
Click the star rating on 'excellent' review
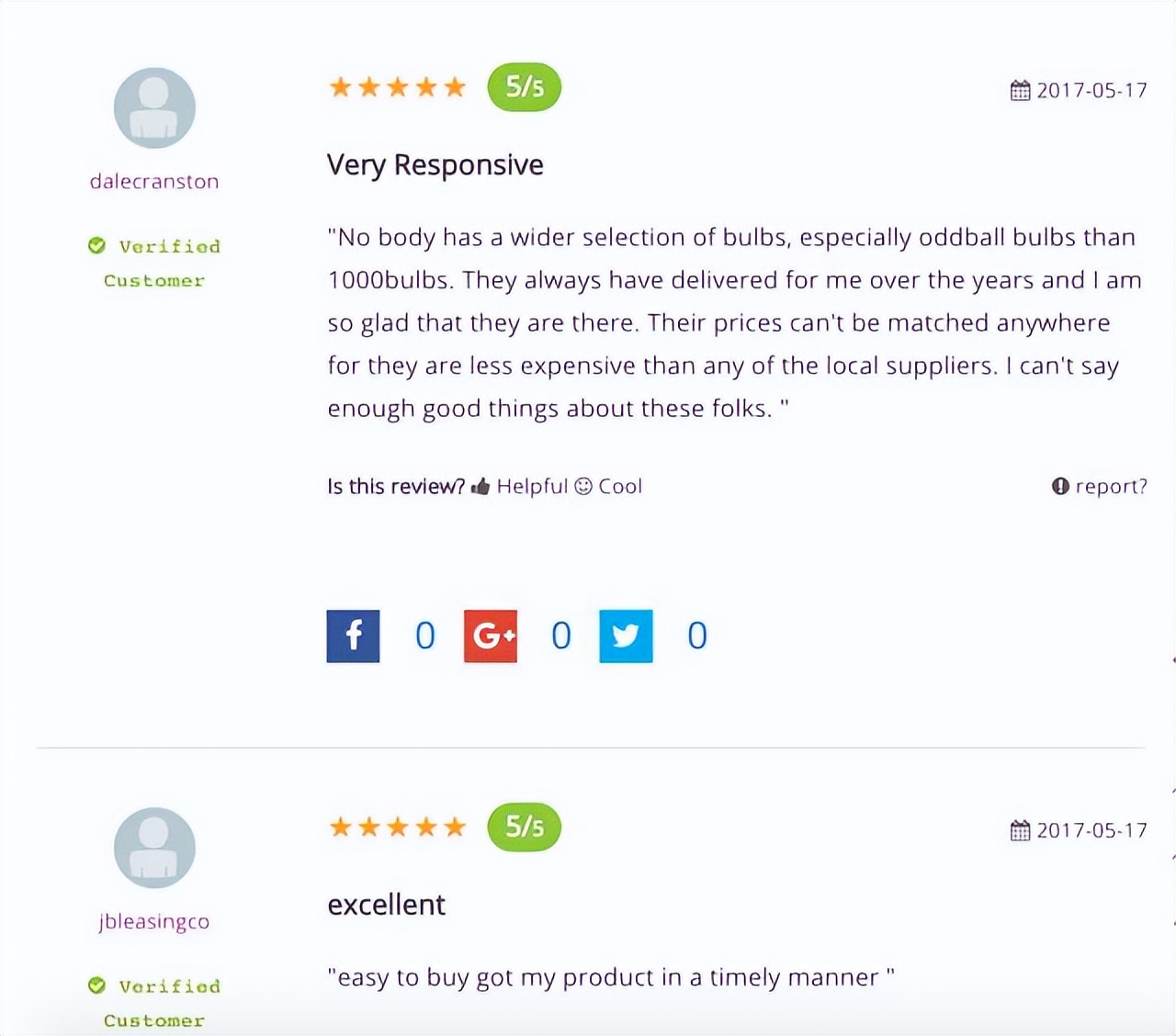(398, 828)
